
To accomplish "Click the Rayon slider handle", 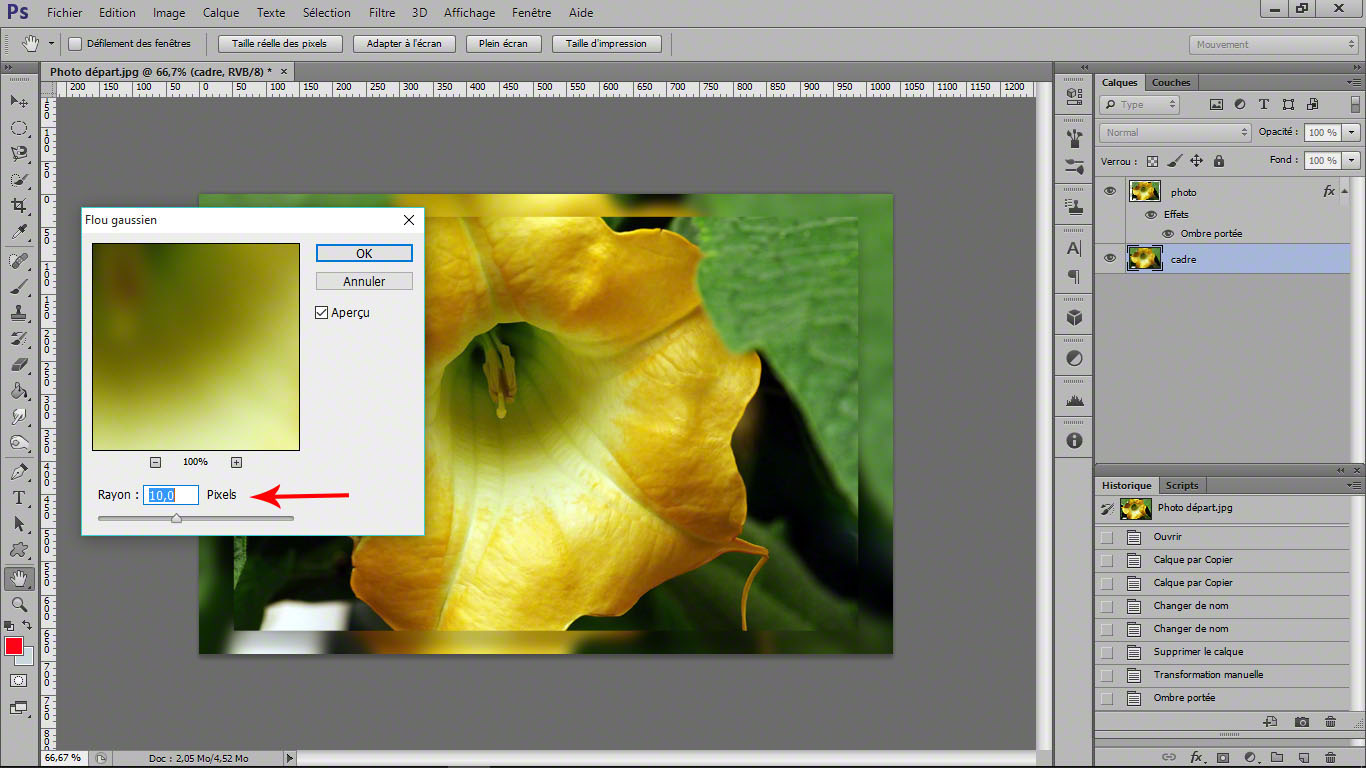I will (176, 518).
